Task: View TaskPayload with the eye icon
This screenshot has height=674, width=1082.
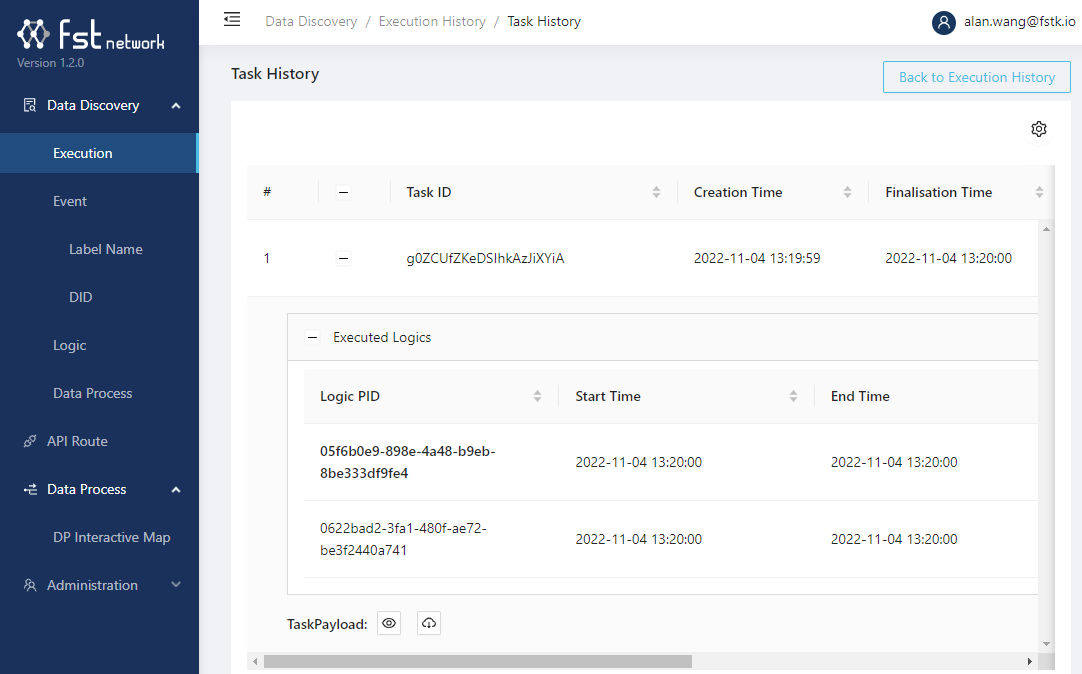Action: (390, 624)
